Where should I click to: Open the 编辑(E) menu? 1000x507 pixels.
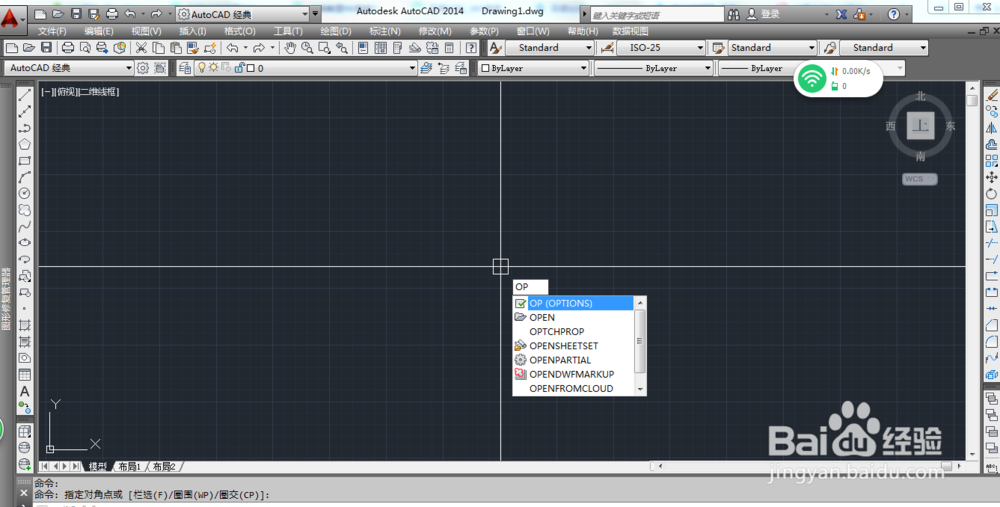pos(99,31)
